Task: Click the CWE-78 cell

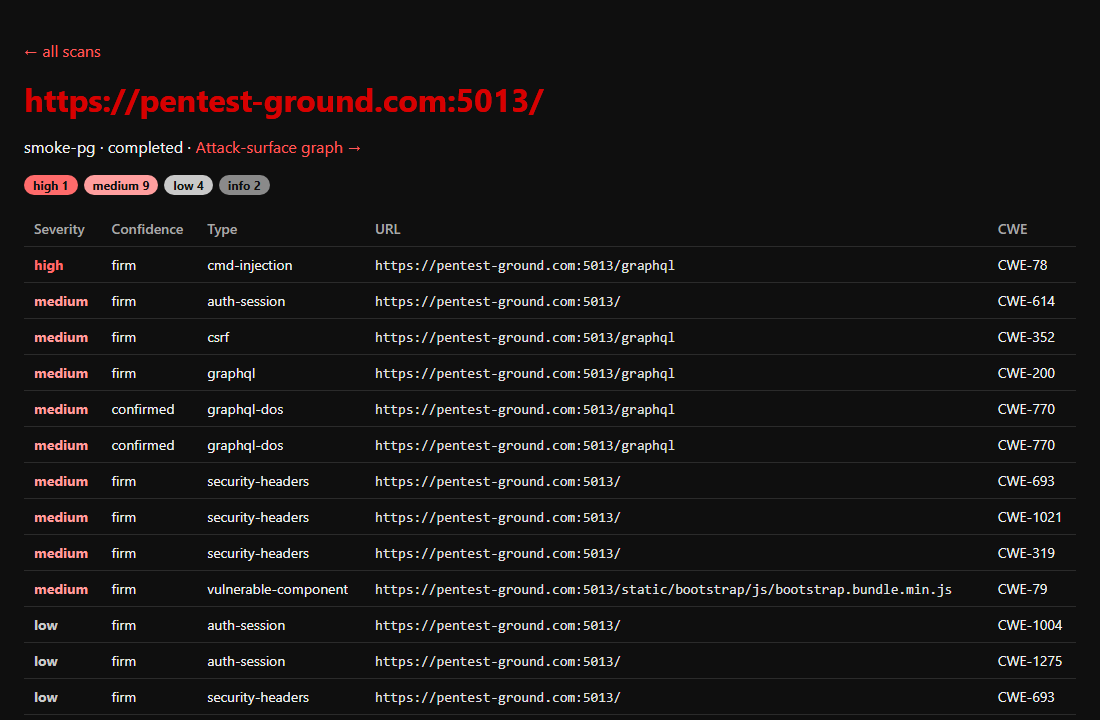Action: [x=1022, y=265]
